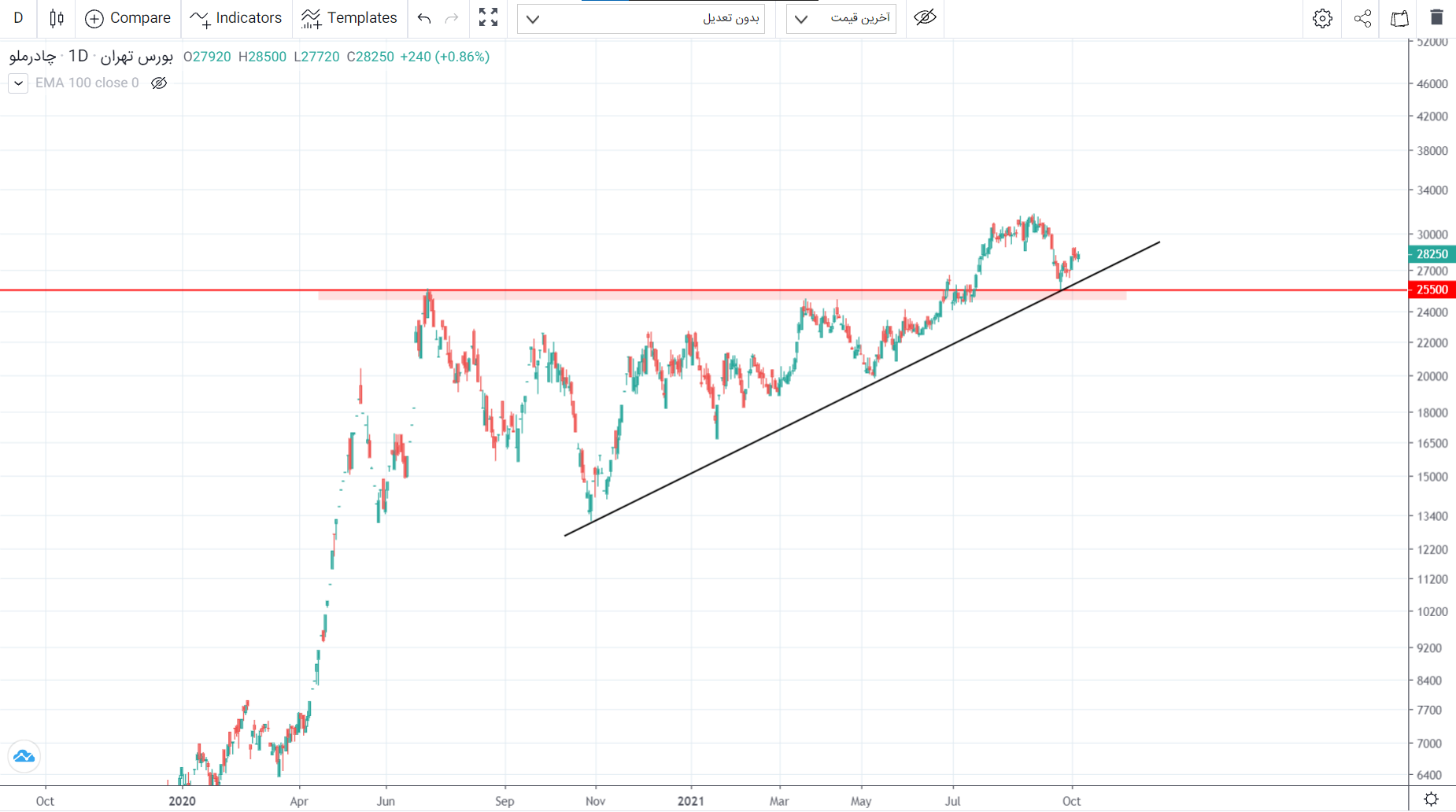This screenshot has height=812, width=1456.
Task: Open chart settings gear icon
Action: tap(1322, 18)
